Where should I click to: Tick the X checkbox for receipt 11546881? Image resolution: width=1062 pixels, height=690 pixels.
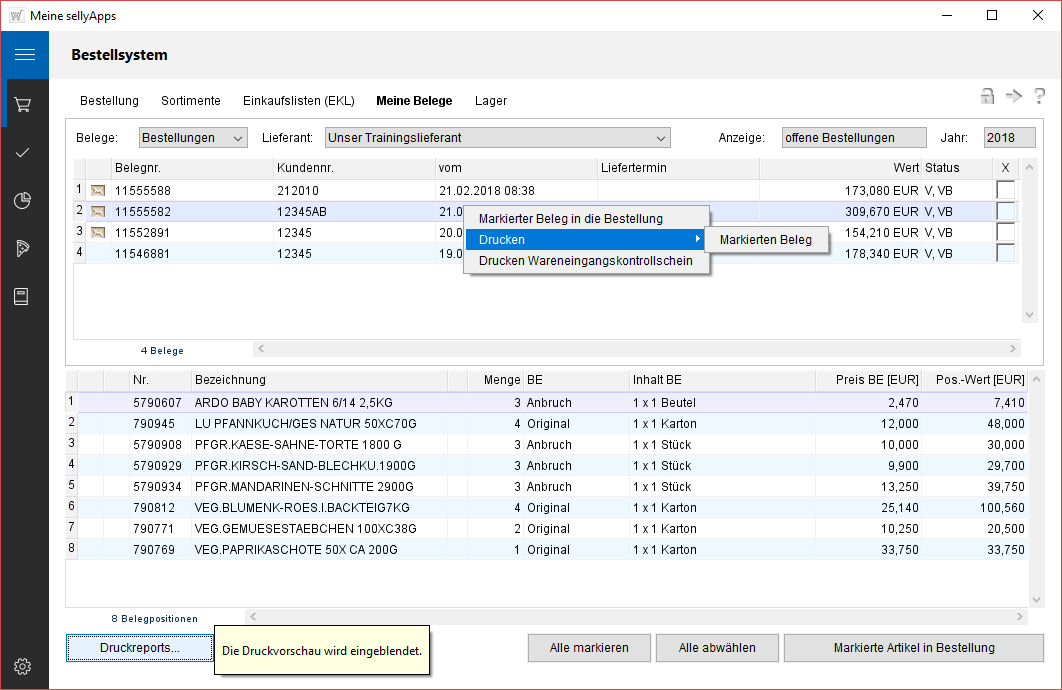pos(1005,253)
